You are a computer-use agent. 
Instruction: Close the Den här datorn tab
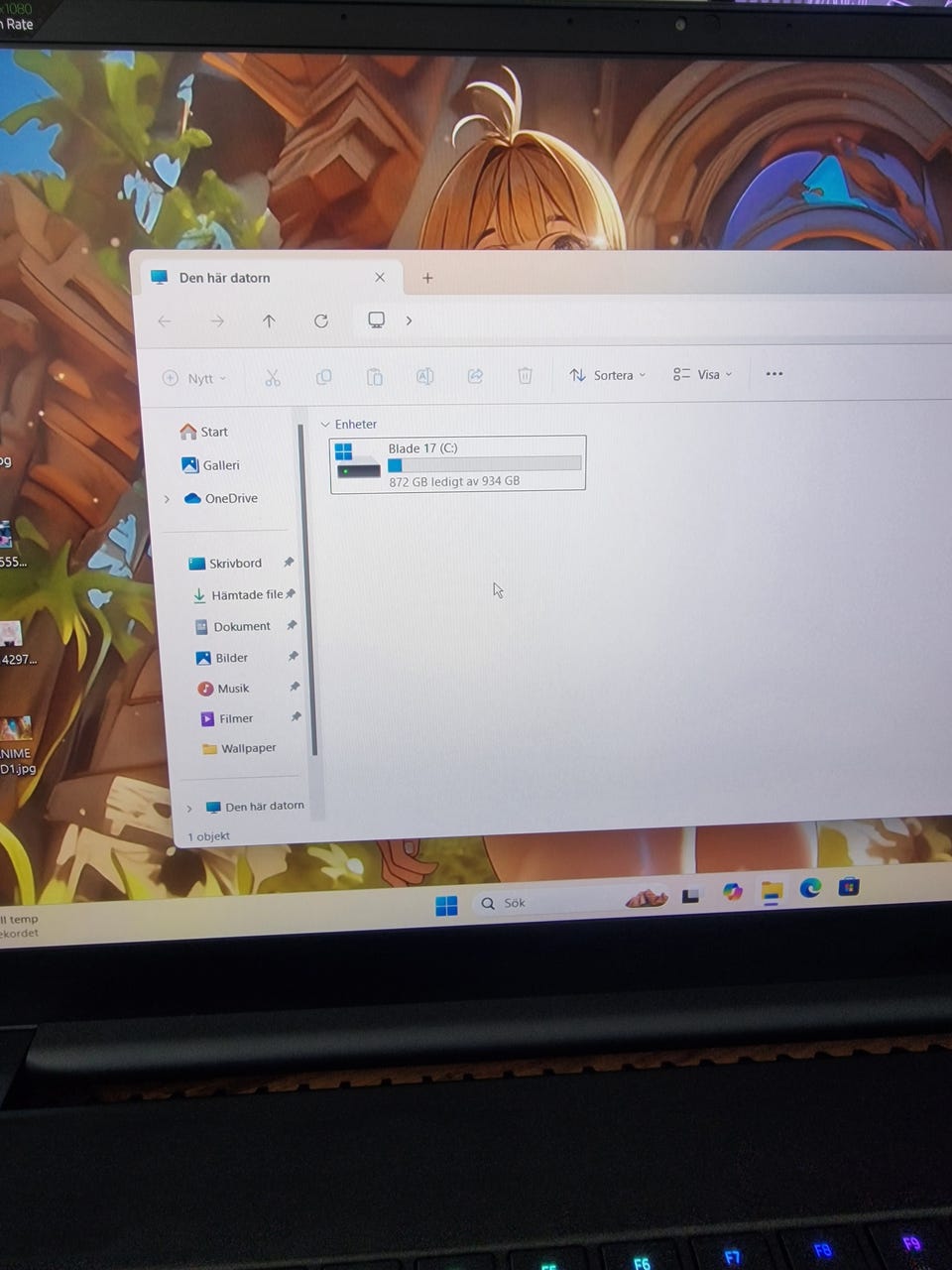click(x=380, y=278)
